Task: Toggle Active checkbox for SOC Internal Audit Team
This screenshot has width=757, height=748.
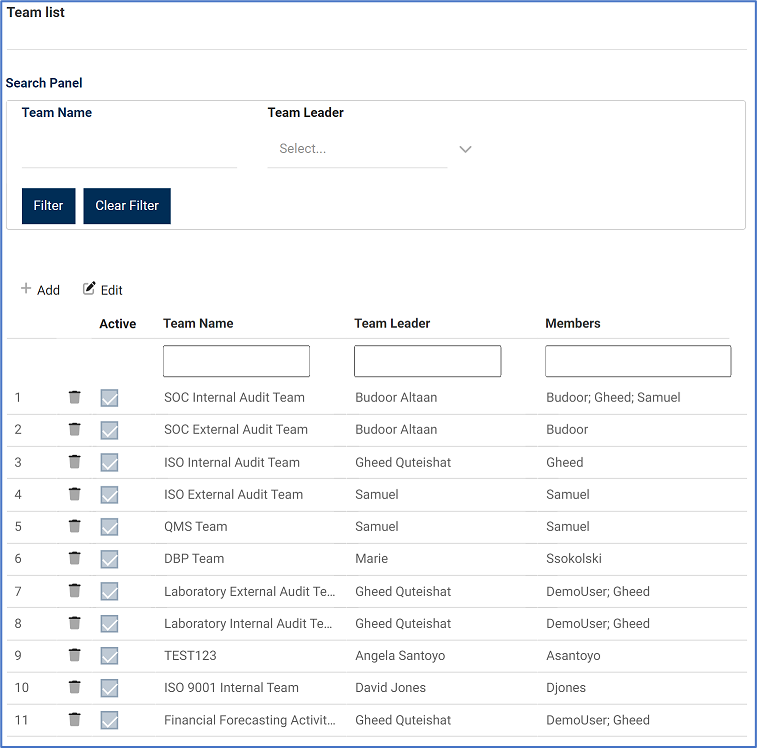Action: pyautogui.click(x=110, y=398)
